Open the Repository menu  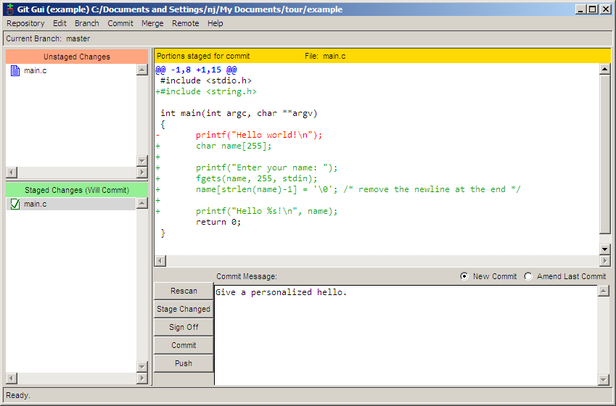pyautogui.click(x=26, y=22)
